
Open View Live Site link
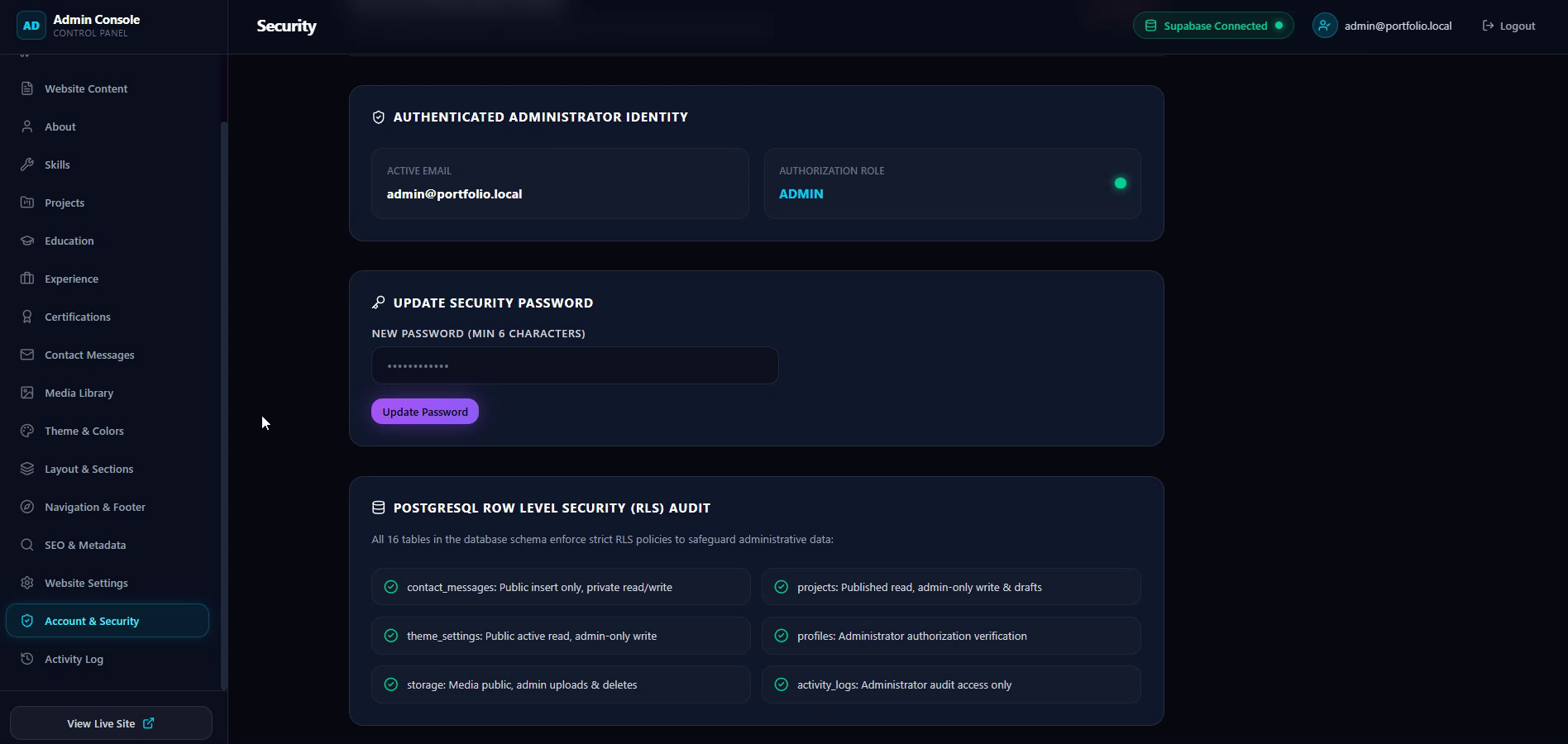(111, 723)
